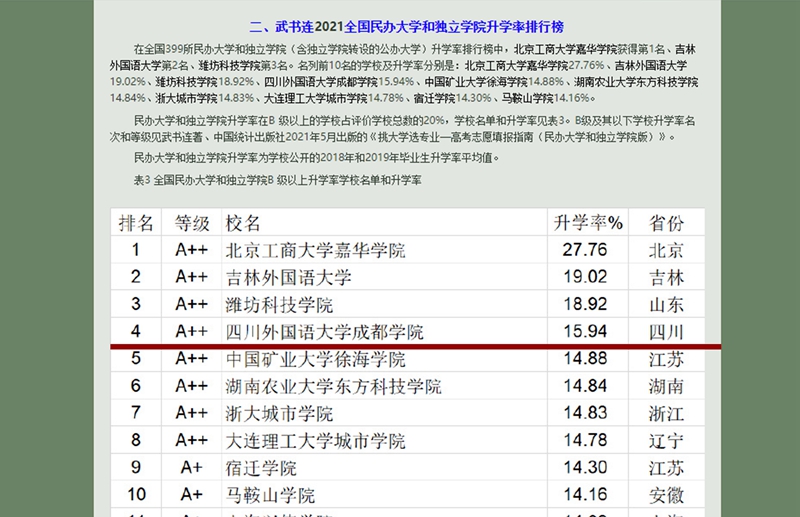Select 大连理工大学城市学院 in the rank 8 row
The image size is (800, 517).
pos(316,440)
